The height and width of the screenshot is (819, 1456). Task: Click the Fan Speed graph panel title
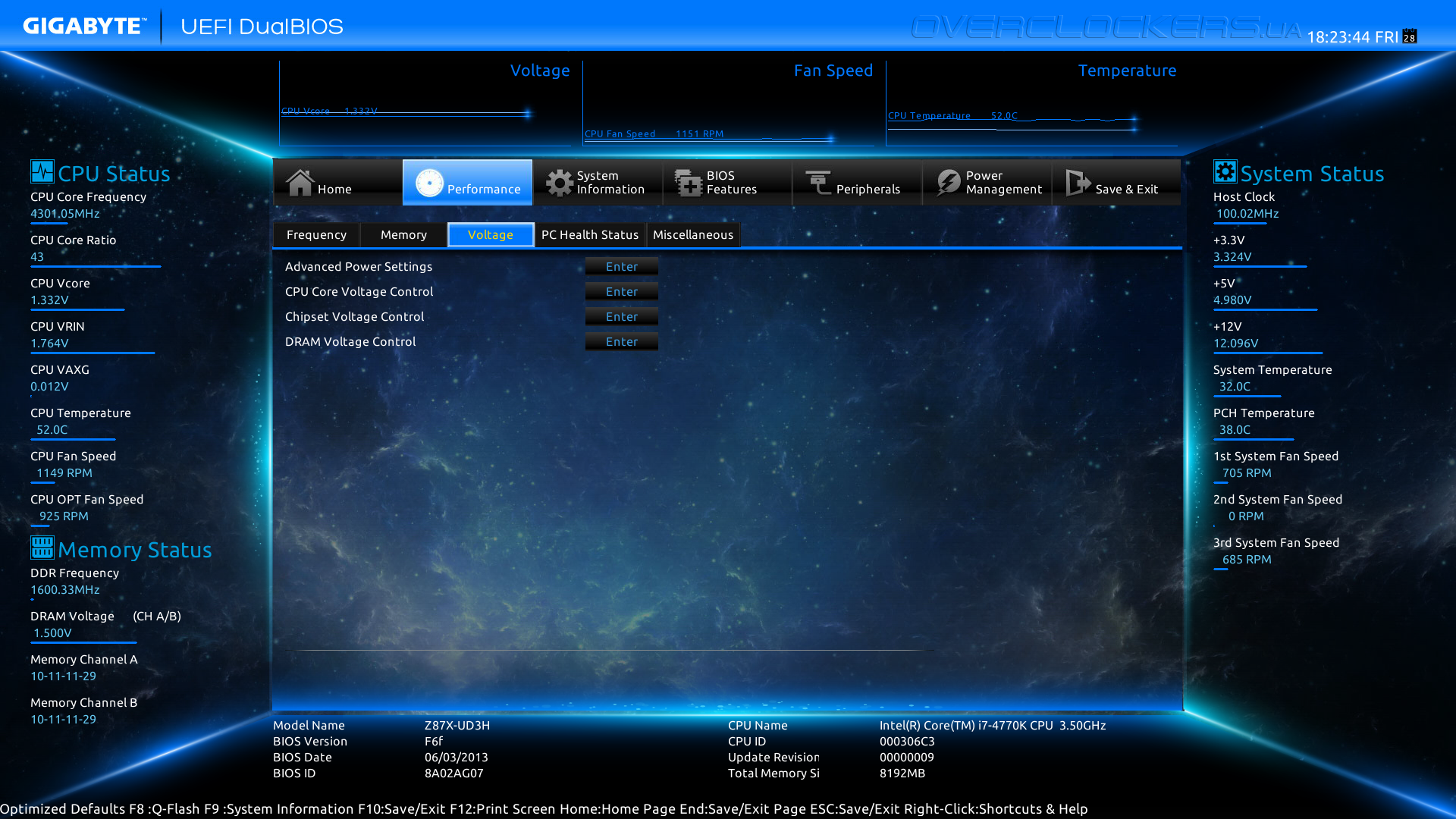click(x=833, y=71)
